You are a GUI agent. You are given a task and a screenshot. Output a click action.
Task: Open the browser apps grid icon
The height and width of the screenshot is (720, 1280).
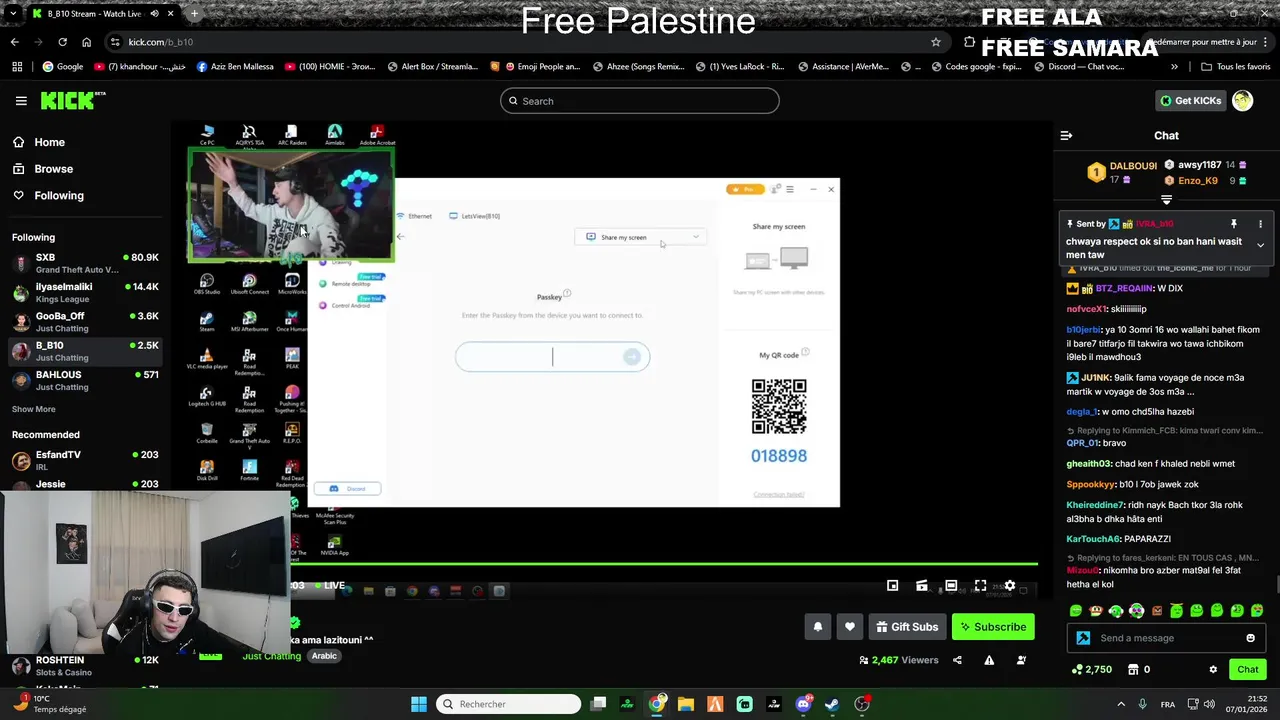point(17,67)
